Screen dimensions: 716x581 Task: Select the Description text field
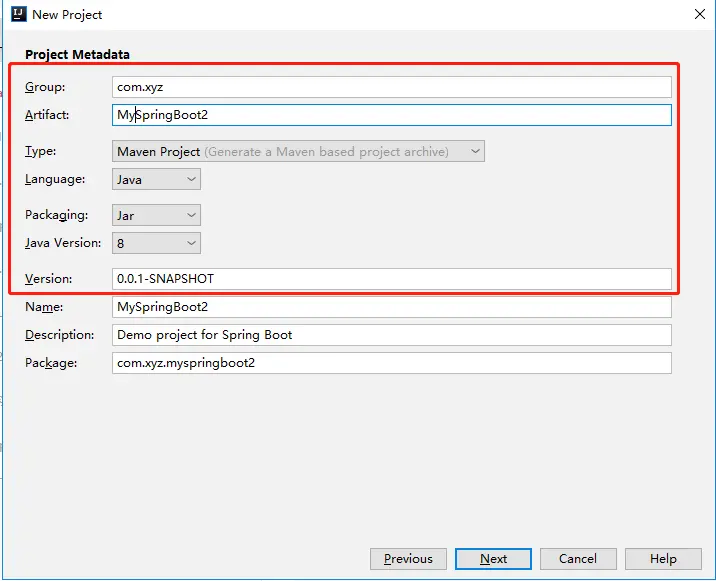tap(391, 335)
